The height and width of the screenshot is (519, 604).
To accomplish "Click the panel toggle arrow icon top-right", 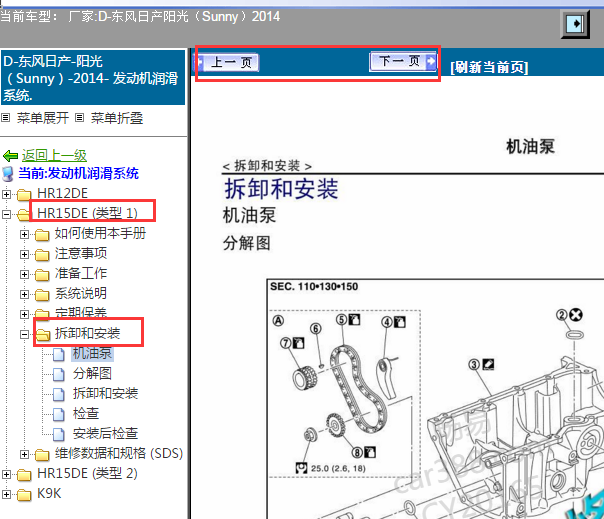I will coord(575,24).
